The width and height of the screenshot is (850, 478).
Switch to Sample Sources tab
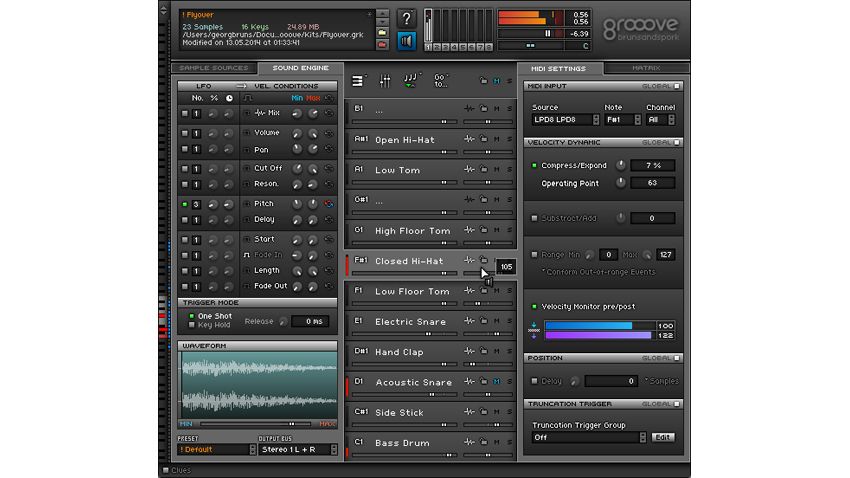(x=214, y=68)
